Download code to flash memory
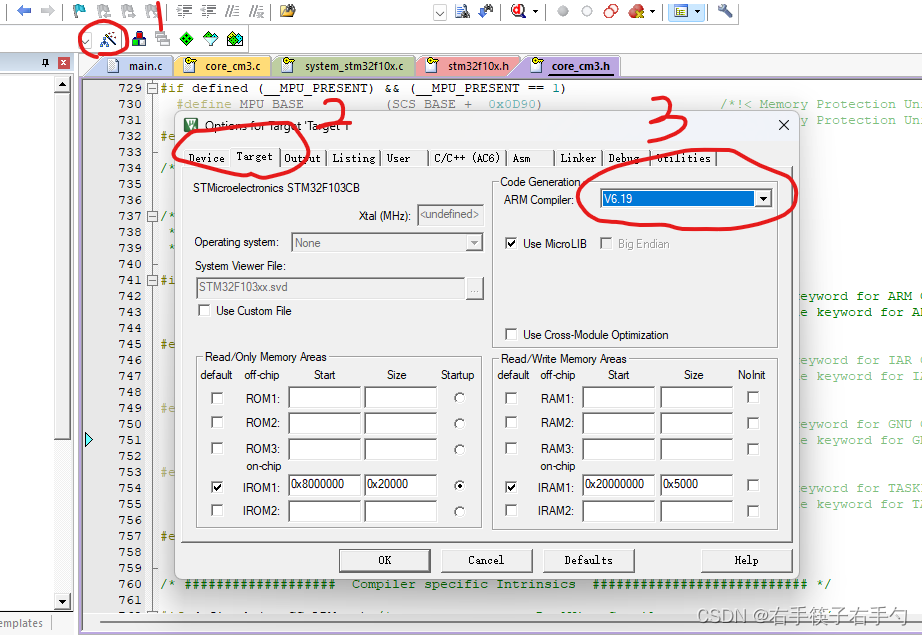The height and width of the screenshot is (635, 922). pos(484,11)
